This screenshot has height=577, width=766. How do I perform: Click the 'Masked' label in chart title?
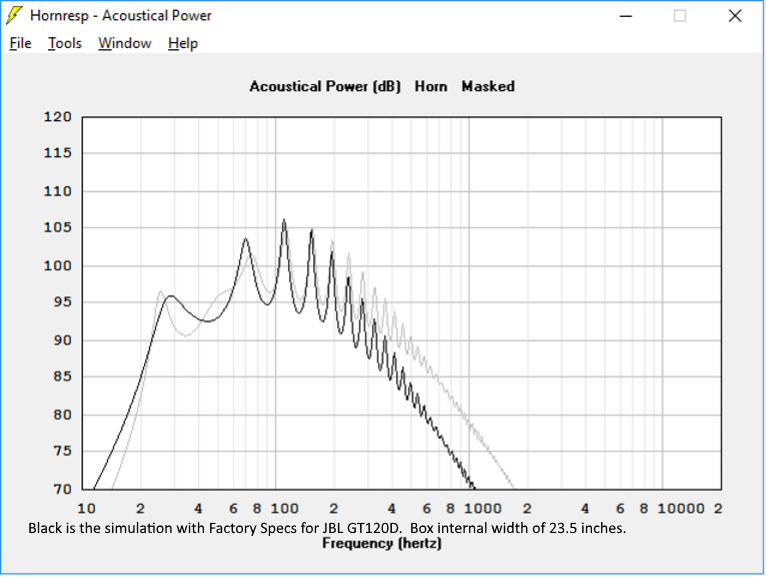tap(488, 86)
